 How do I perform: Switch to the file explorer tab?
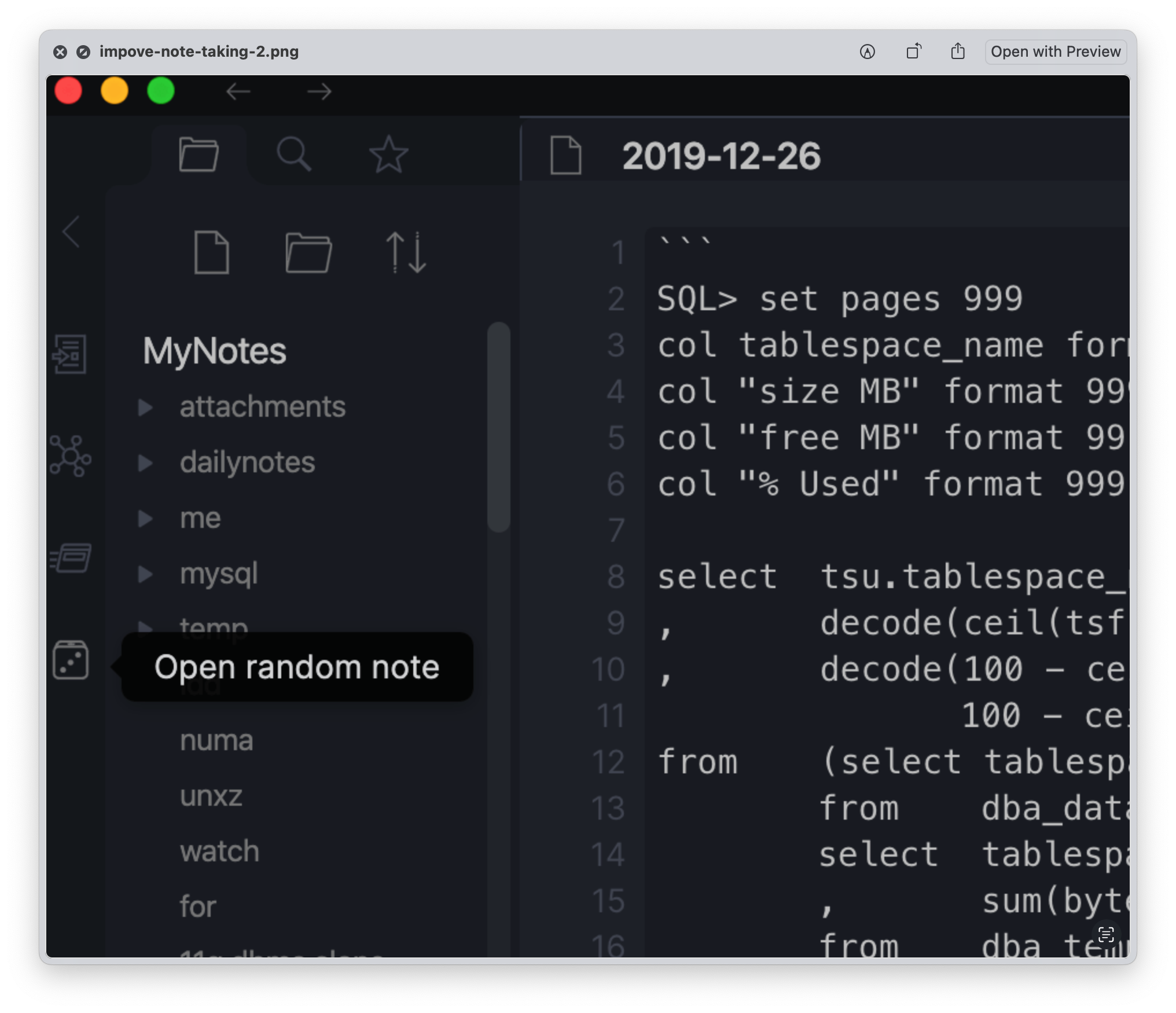199,155
